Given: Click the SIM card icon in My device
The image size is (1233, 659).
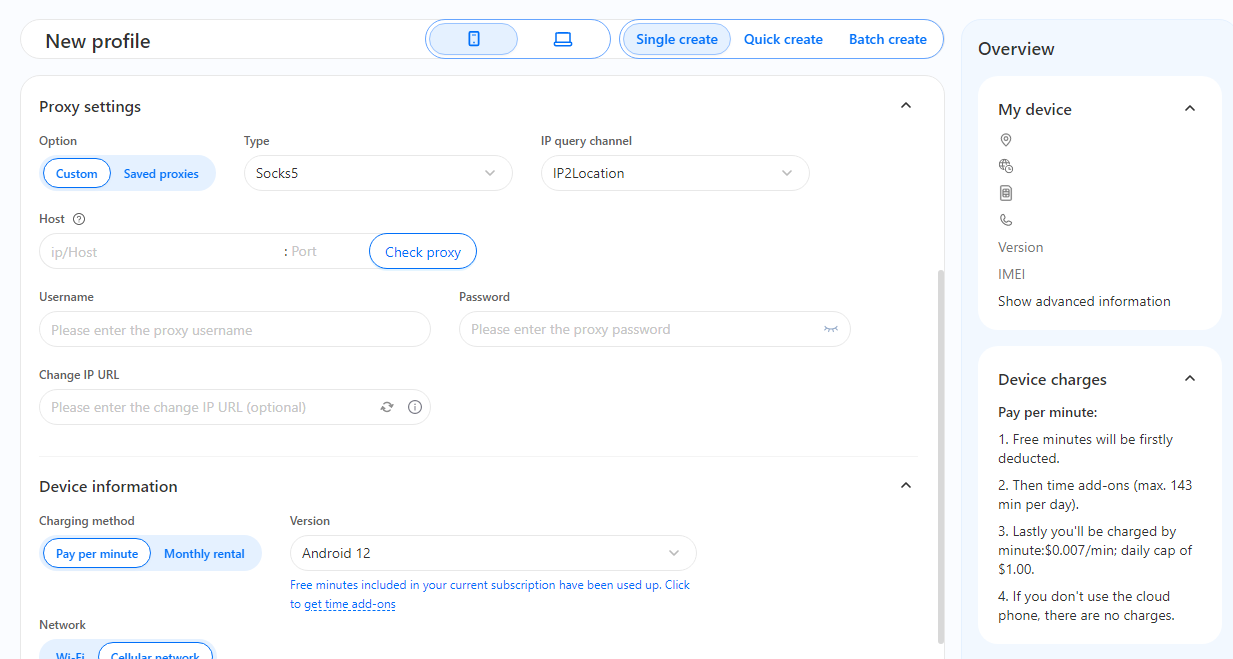Looking at the screenshot, I should pyautogui.click(x=1006, y=193).
